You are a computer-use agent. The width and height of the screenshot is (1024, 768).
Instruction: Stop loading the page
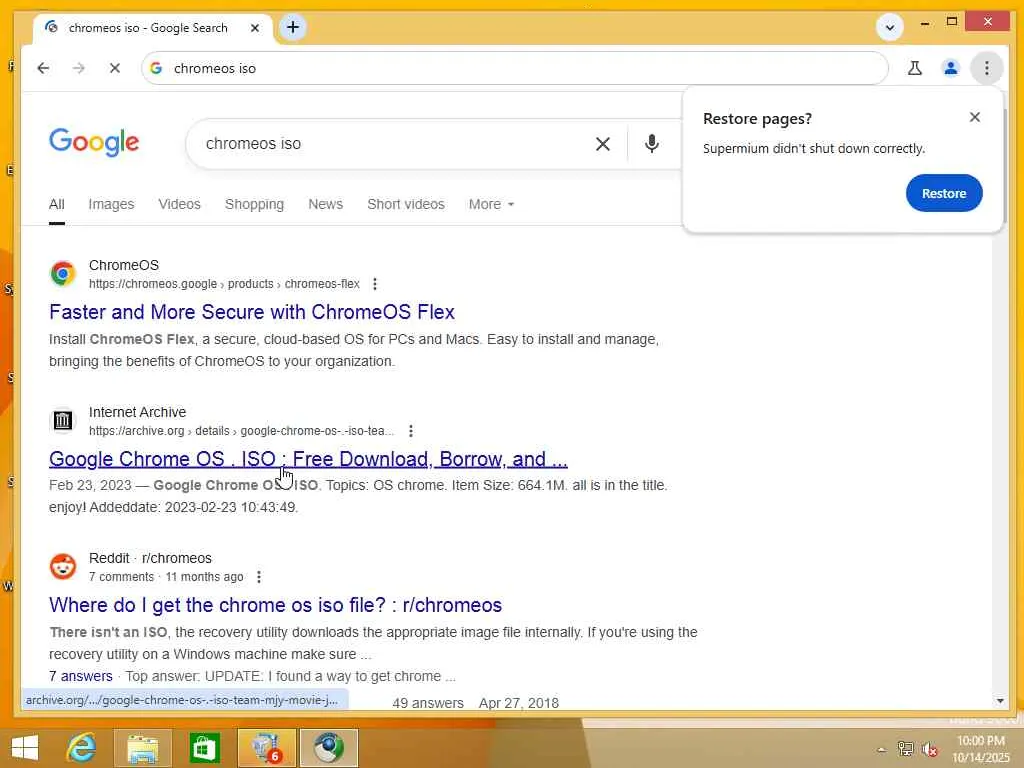click(115, 68)
